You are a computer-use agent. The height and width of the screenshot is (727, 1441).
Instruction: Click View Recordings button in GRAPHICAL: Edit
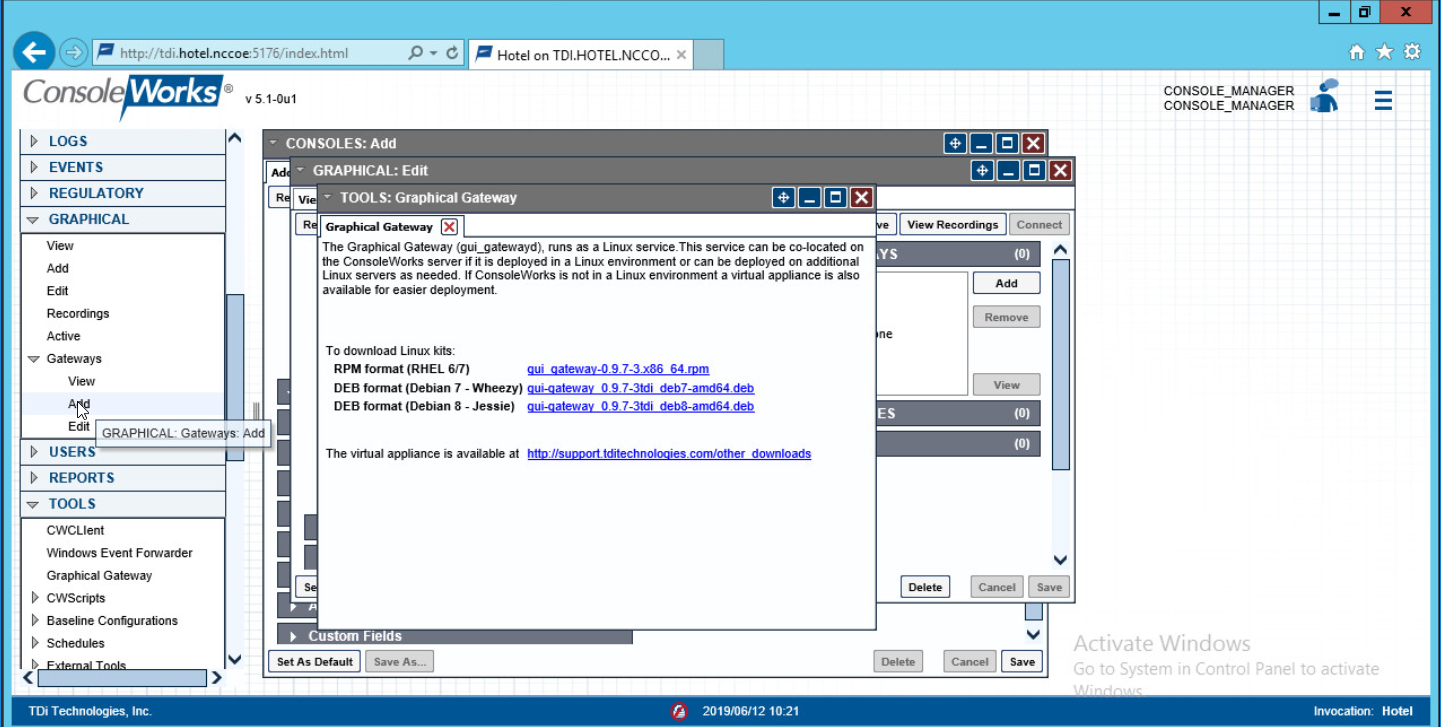coord(953,225)
